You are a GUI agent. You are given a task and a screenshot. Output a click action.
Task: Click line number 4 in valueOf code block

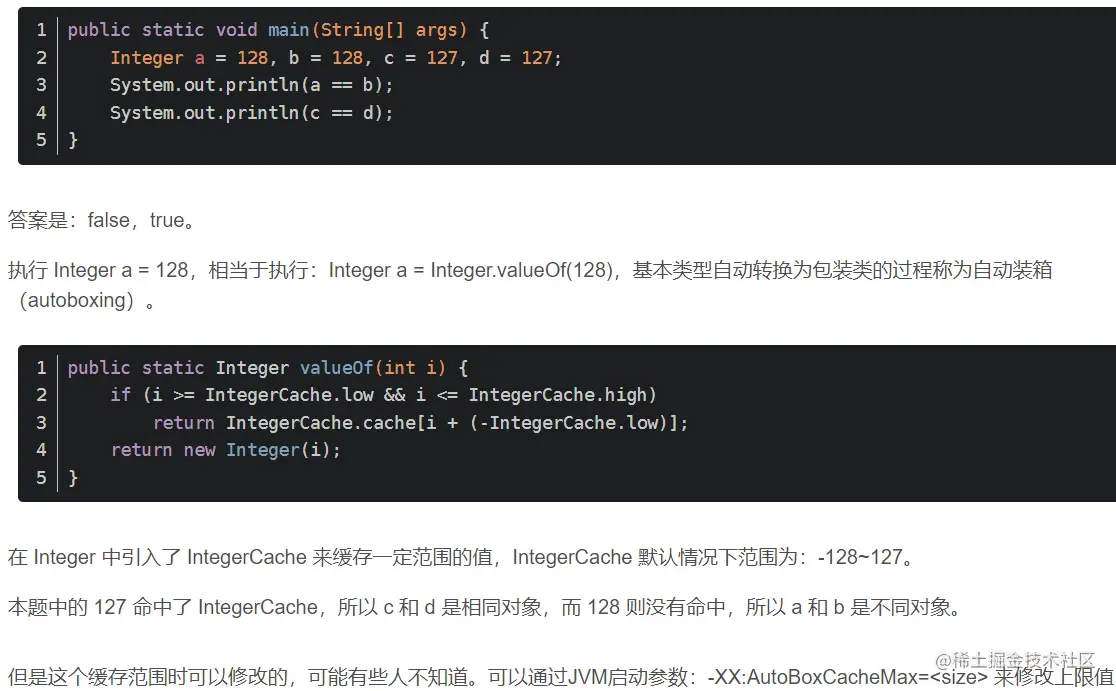[41, 450]
